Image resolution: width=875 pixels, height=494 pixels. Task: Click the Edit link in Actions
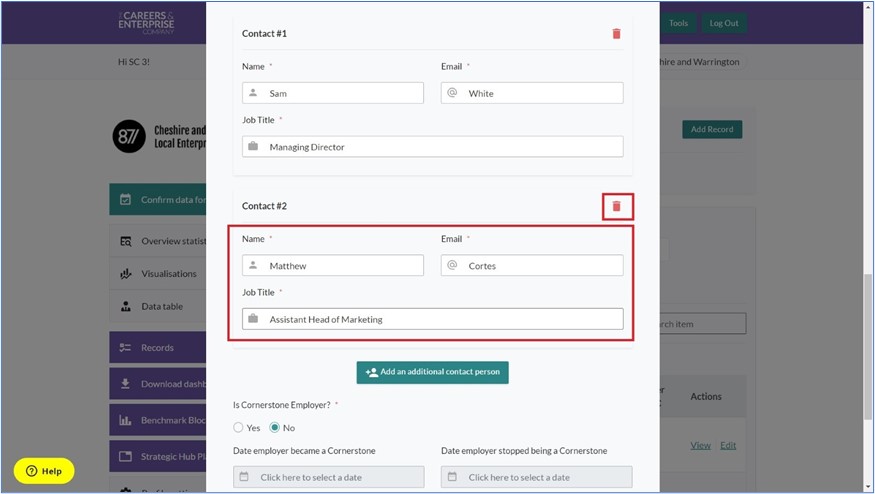[728, 445]
